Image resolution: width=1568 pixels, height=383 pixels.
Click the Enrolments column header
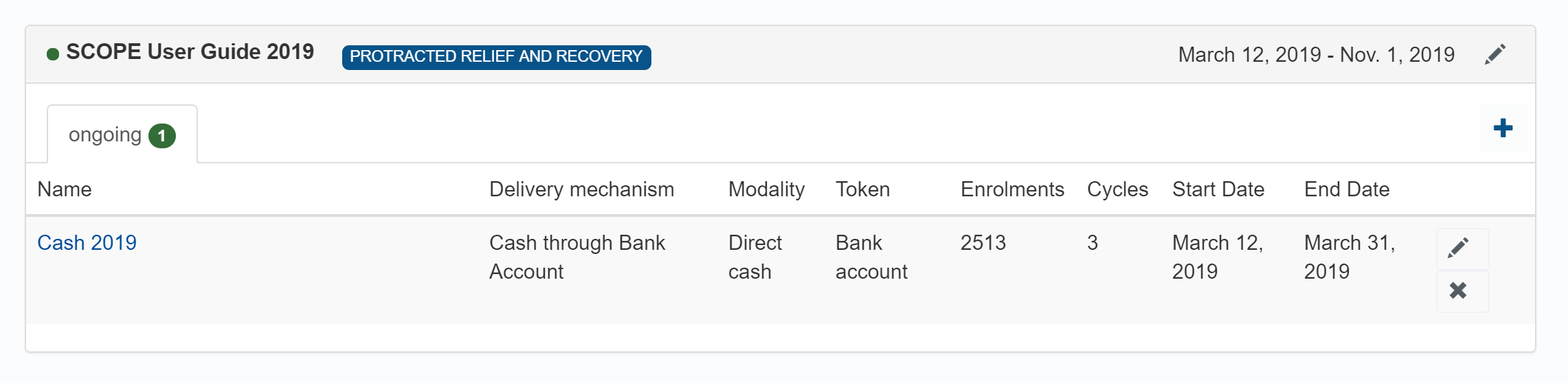click(1012, 189)
